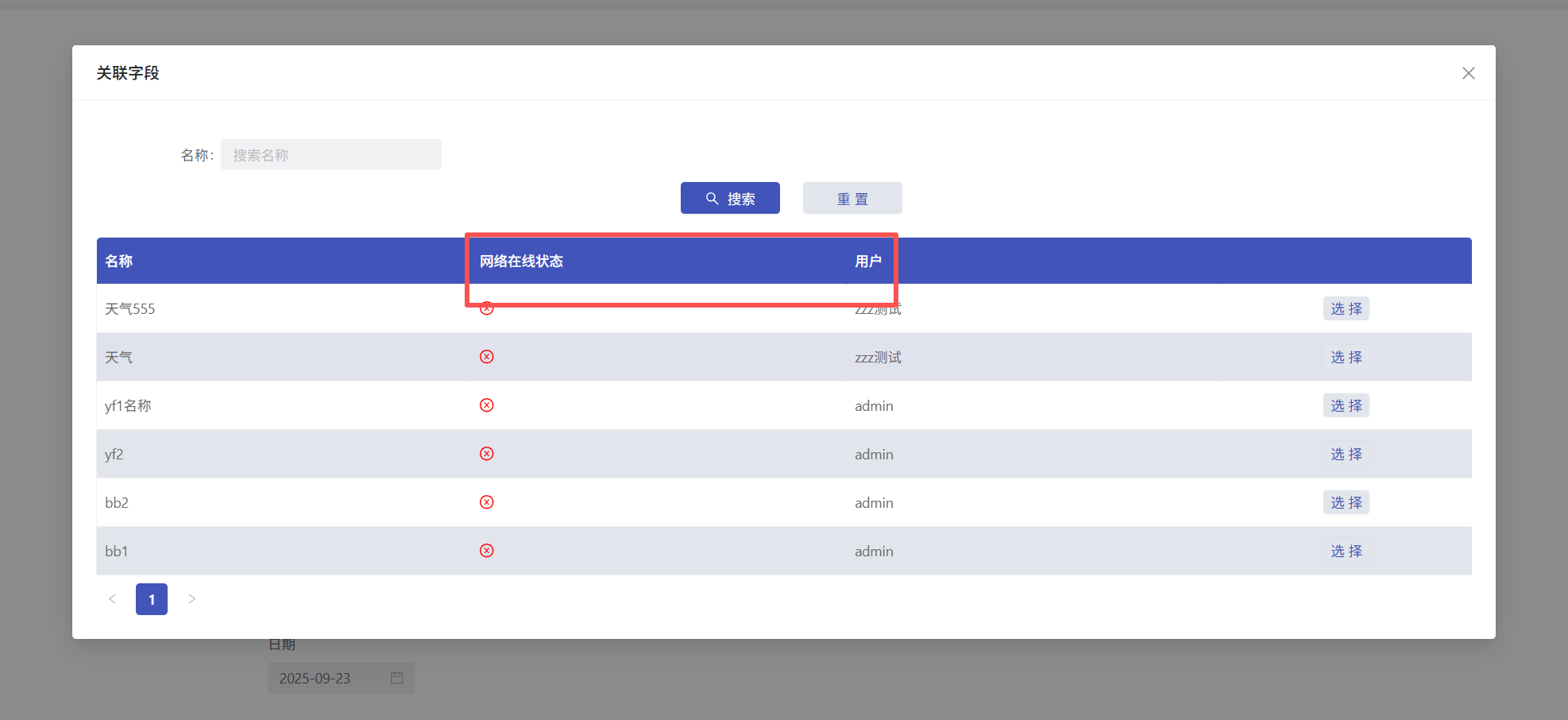Go to pagination page 1
This screenshot has height=720, width=1568.
click(x=152, y=599)
